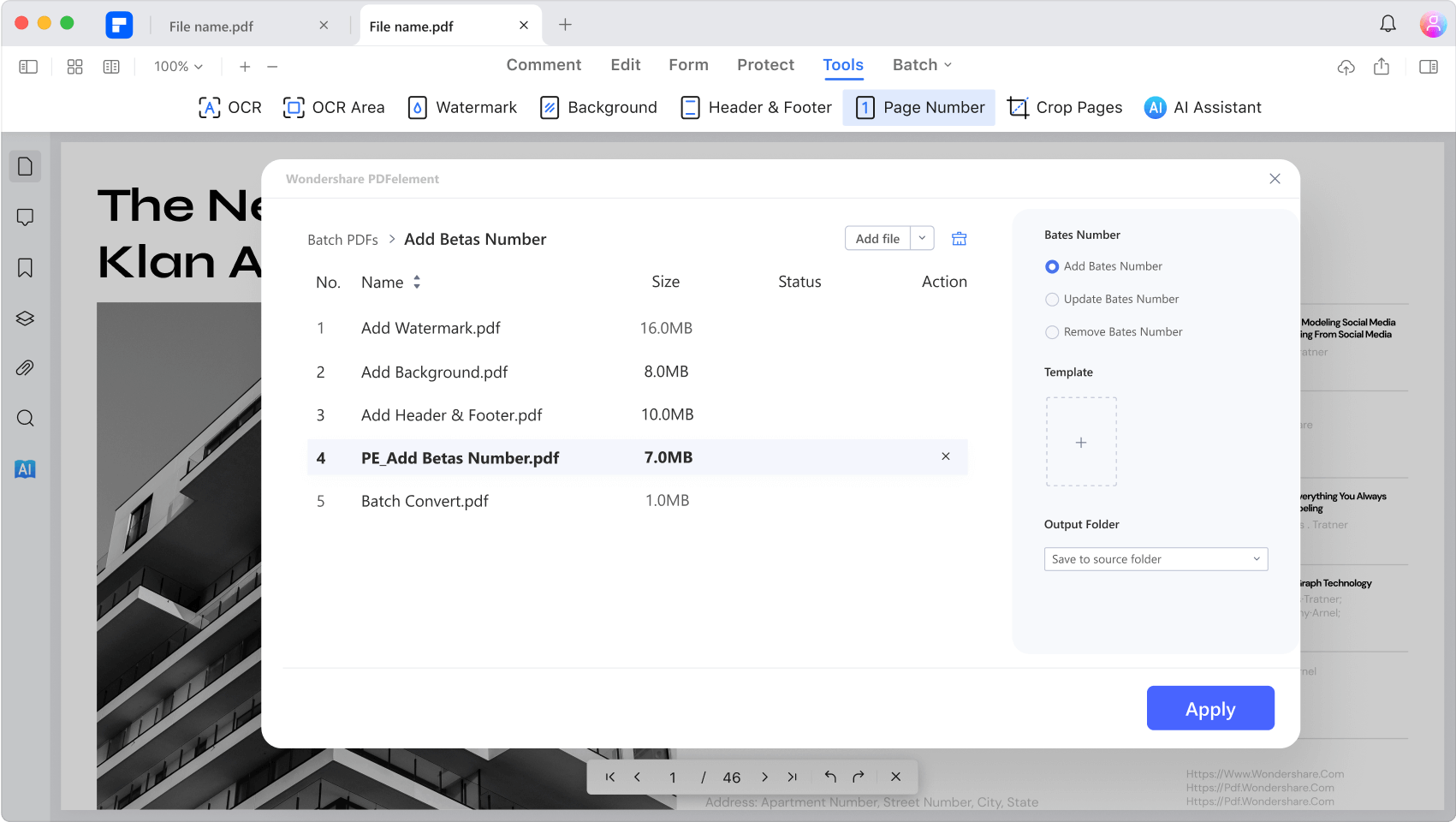
Task: Remove PE_Add Betas Number.pdf from list
Action: pos(946,456)
